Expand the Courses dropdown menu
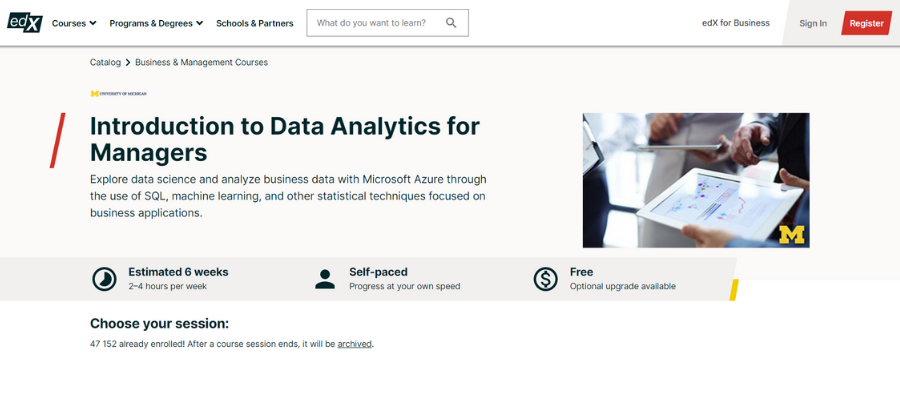Screen dimensions: 900x400 tap(74, 24)
